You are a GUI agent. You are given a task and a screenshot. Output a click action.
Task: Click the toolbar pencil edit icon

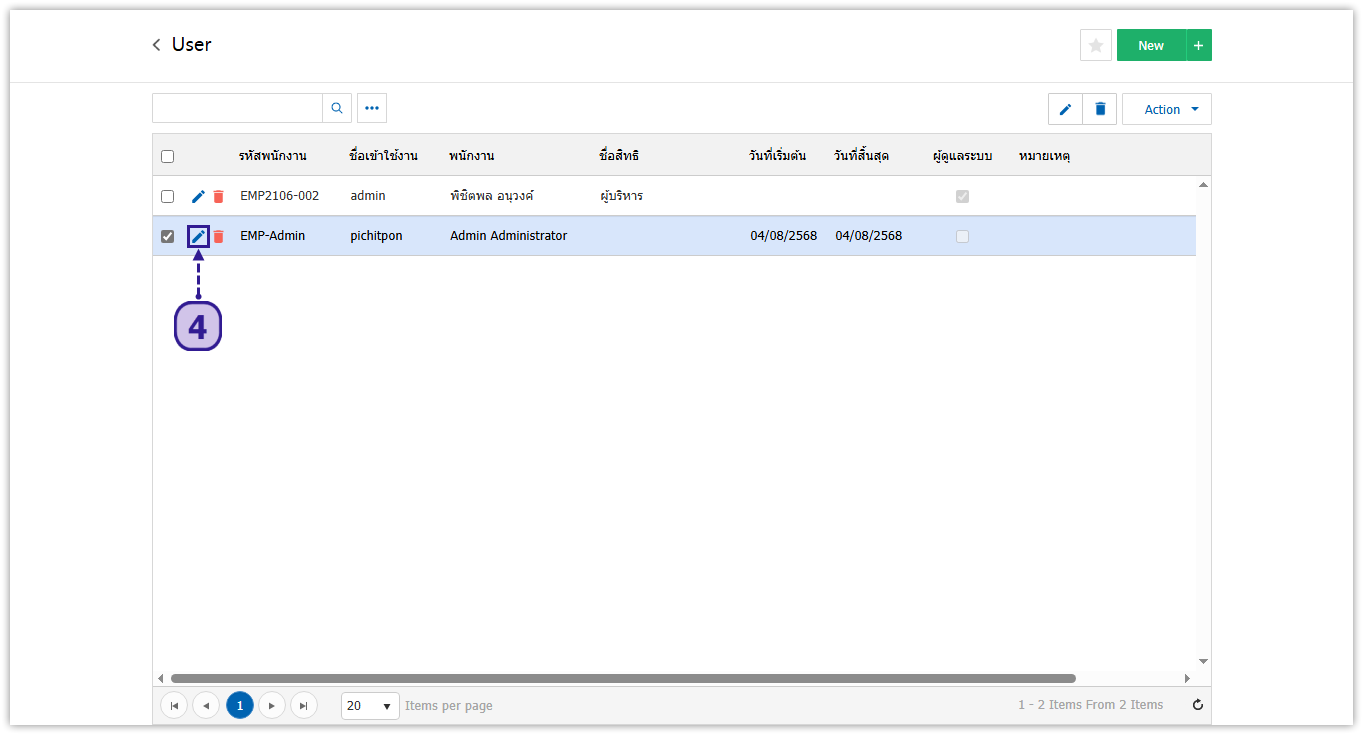pos(1065,109)
